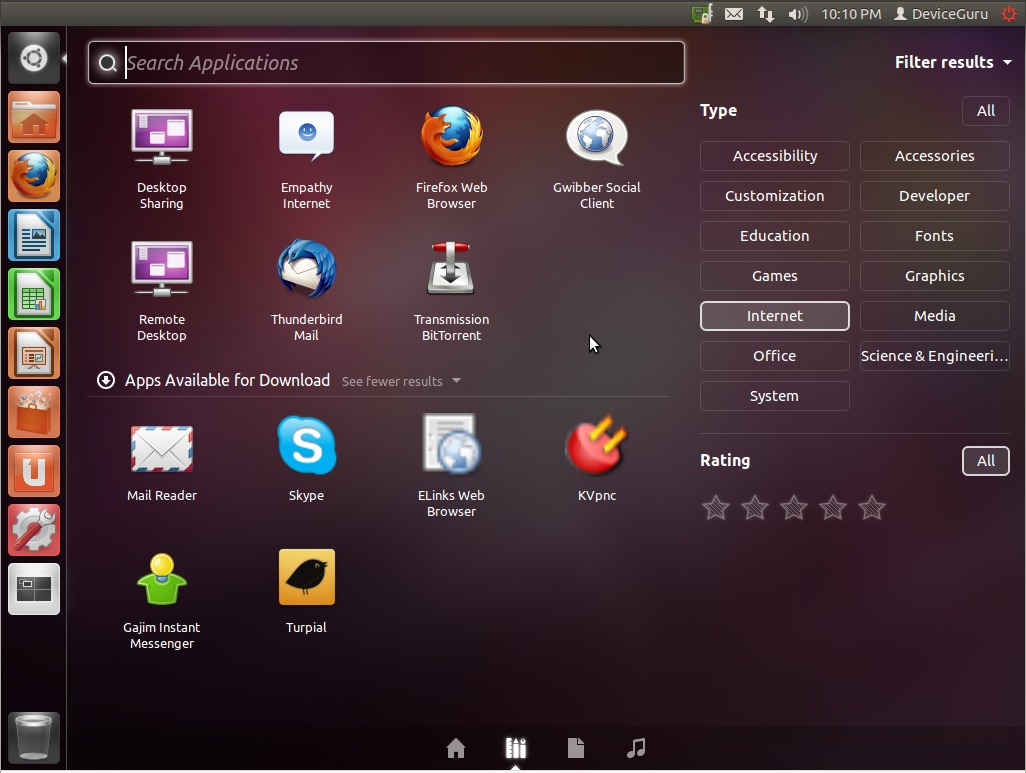Toggle the Graphics type filter
1026x773 pixels.
point(934,276)
